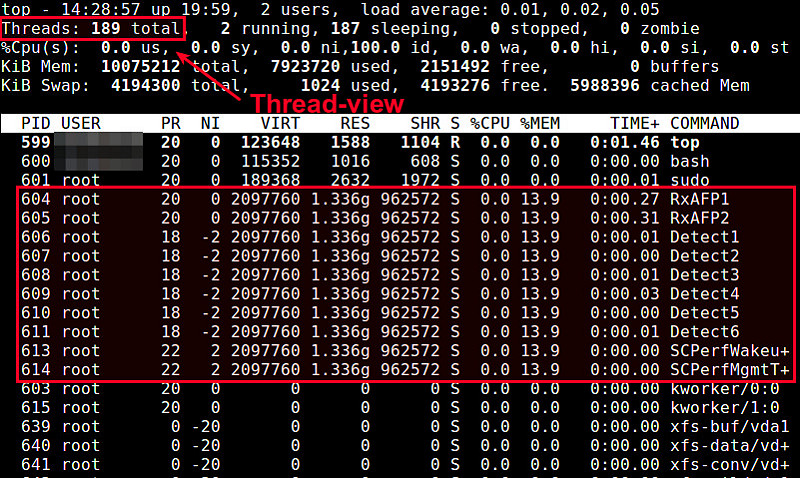The height and width of the screenshot is (478, 800).
Task: Click the SCPerfWakeu+ thread name
Action: 729,351
